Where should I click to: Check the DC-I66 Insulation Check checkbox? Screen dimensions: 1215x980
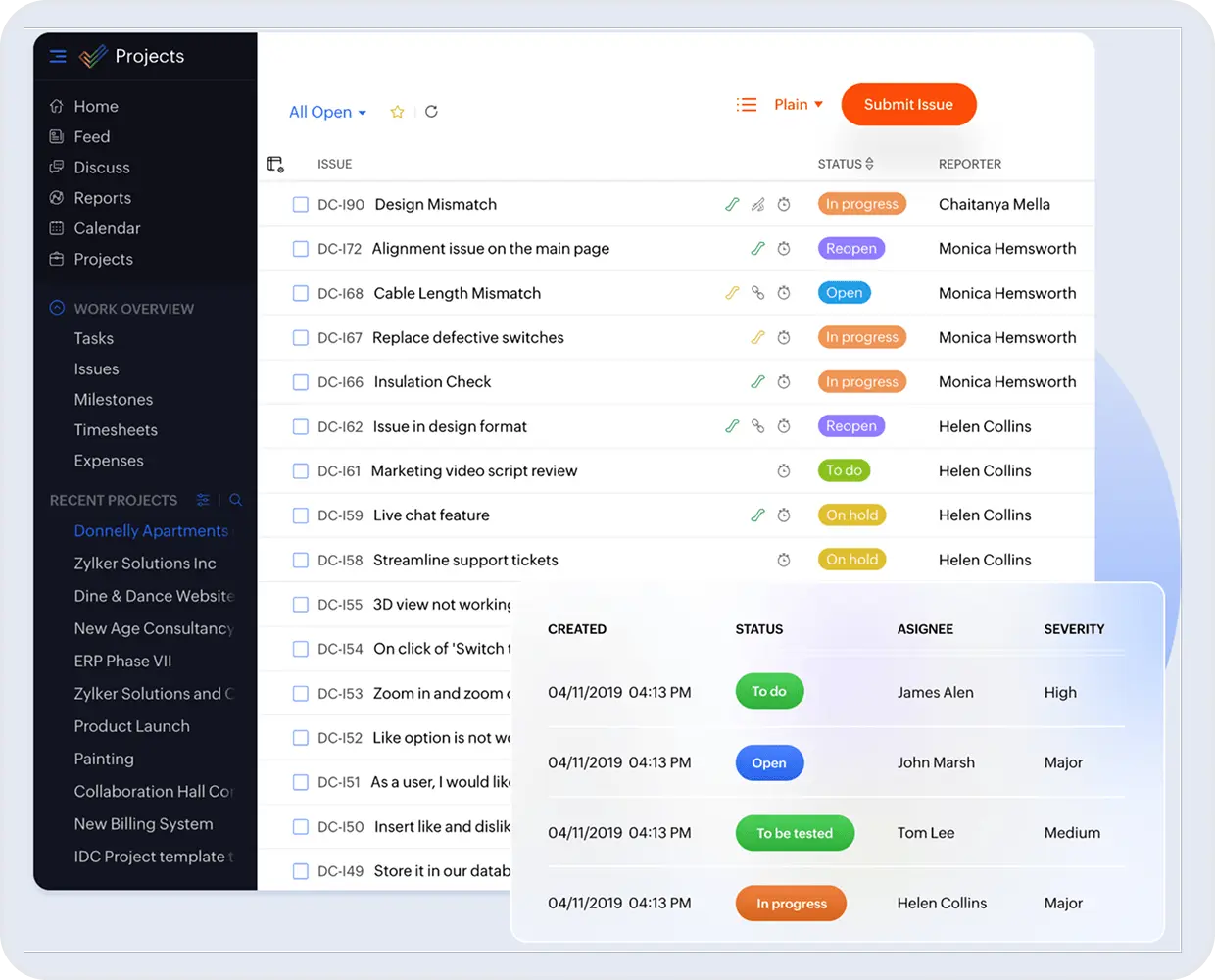[x=301, y=382]
